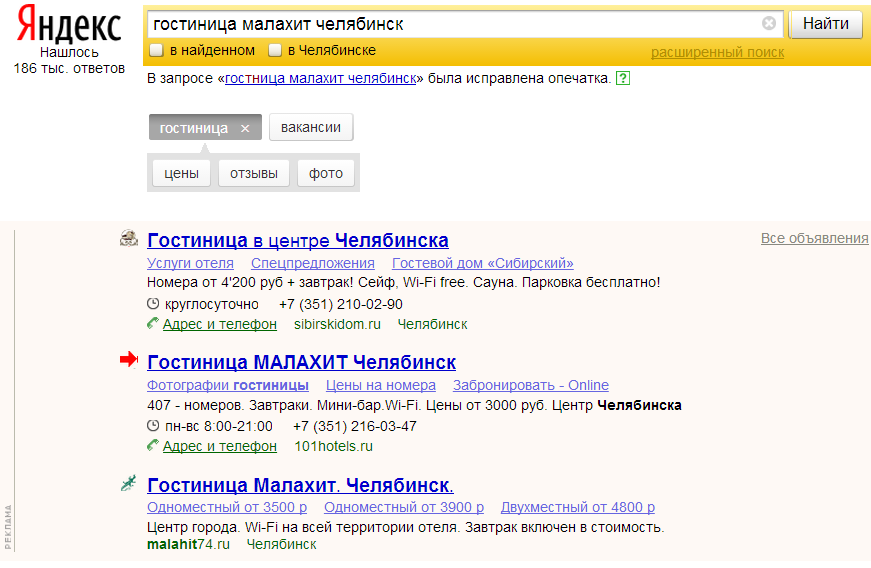The image size is (871, 568).
Task: Click the «186 тыс. ответов» count text
Action: 69,68
